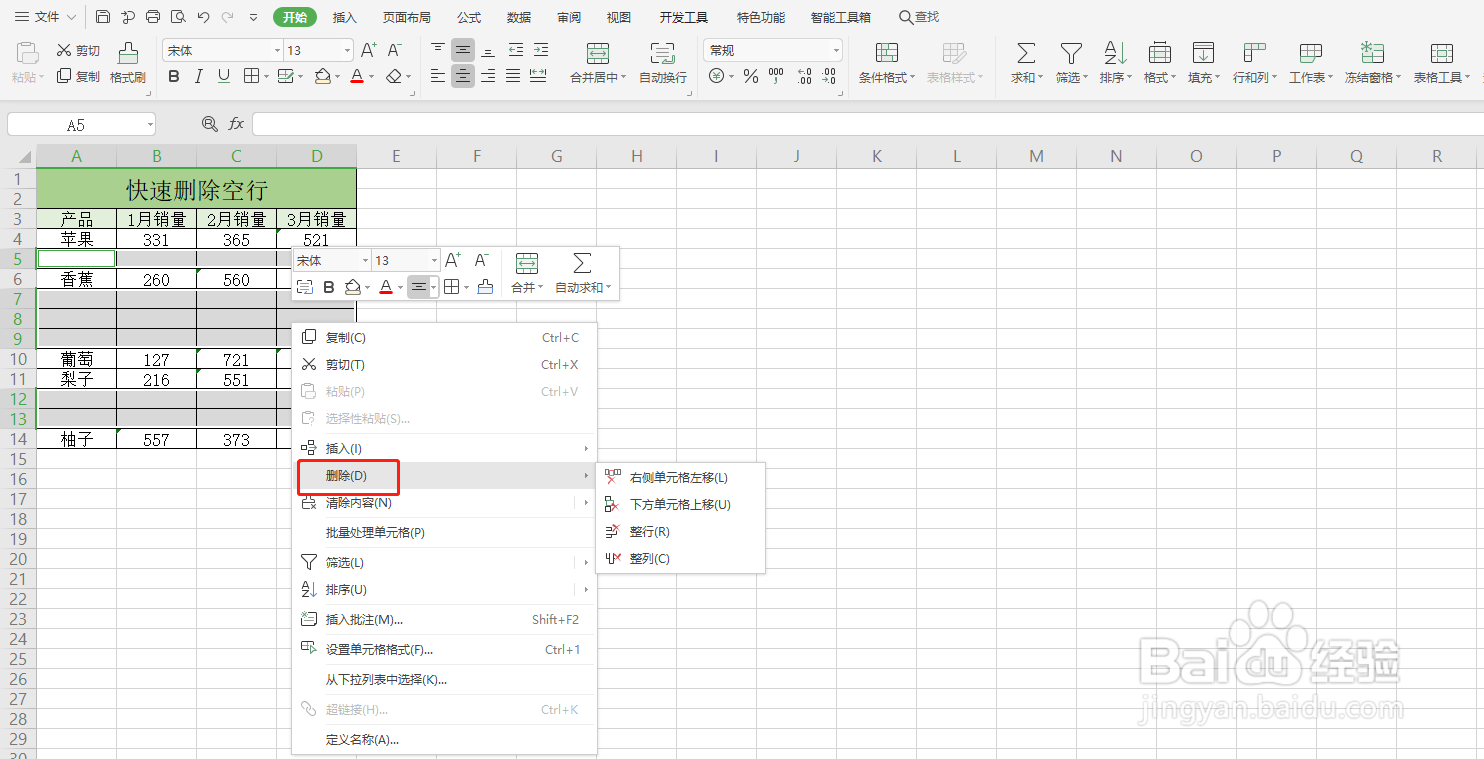The image size is (1484, 759).
Task: Toggle Italic formatting in the ribbon
Action: 199,76
